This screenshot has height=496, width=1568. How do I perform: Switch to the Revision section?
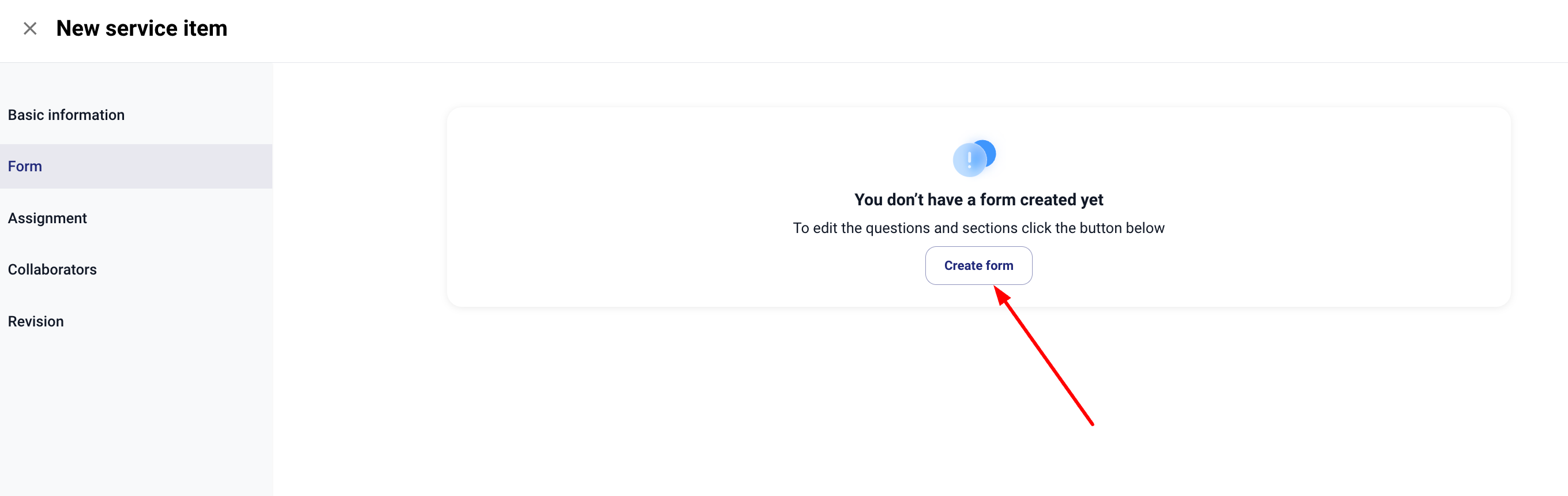(x=36, y=321)
